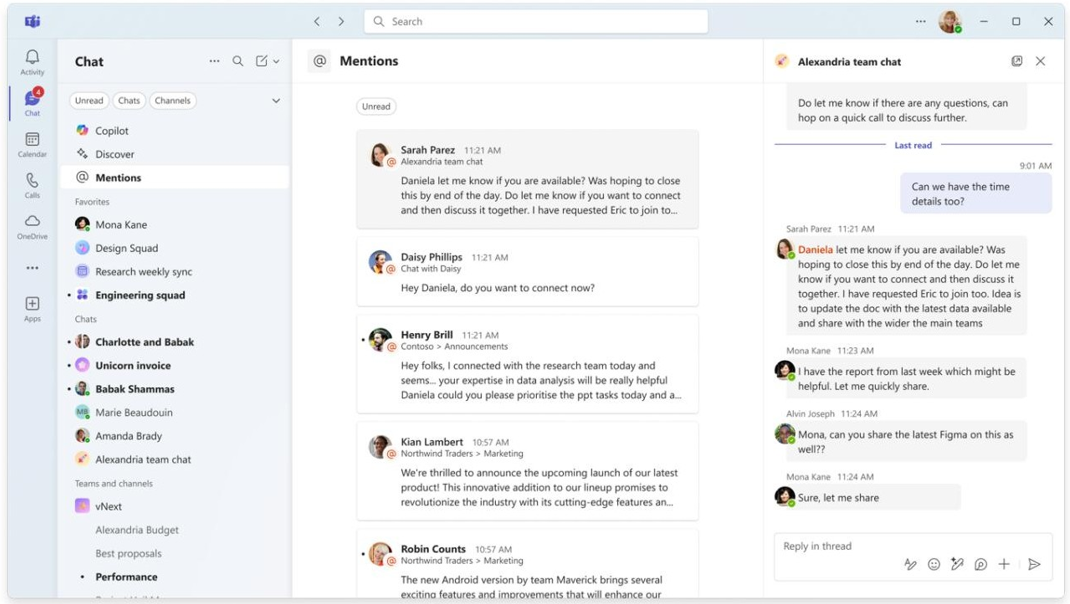This screenshot has width=1070, height=604.
Task: Open new chat dropdown arrow
Action: 276,61
